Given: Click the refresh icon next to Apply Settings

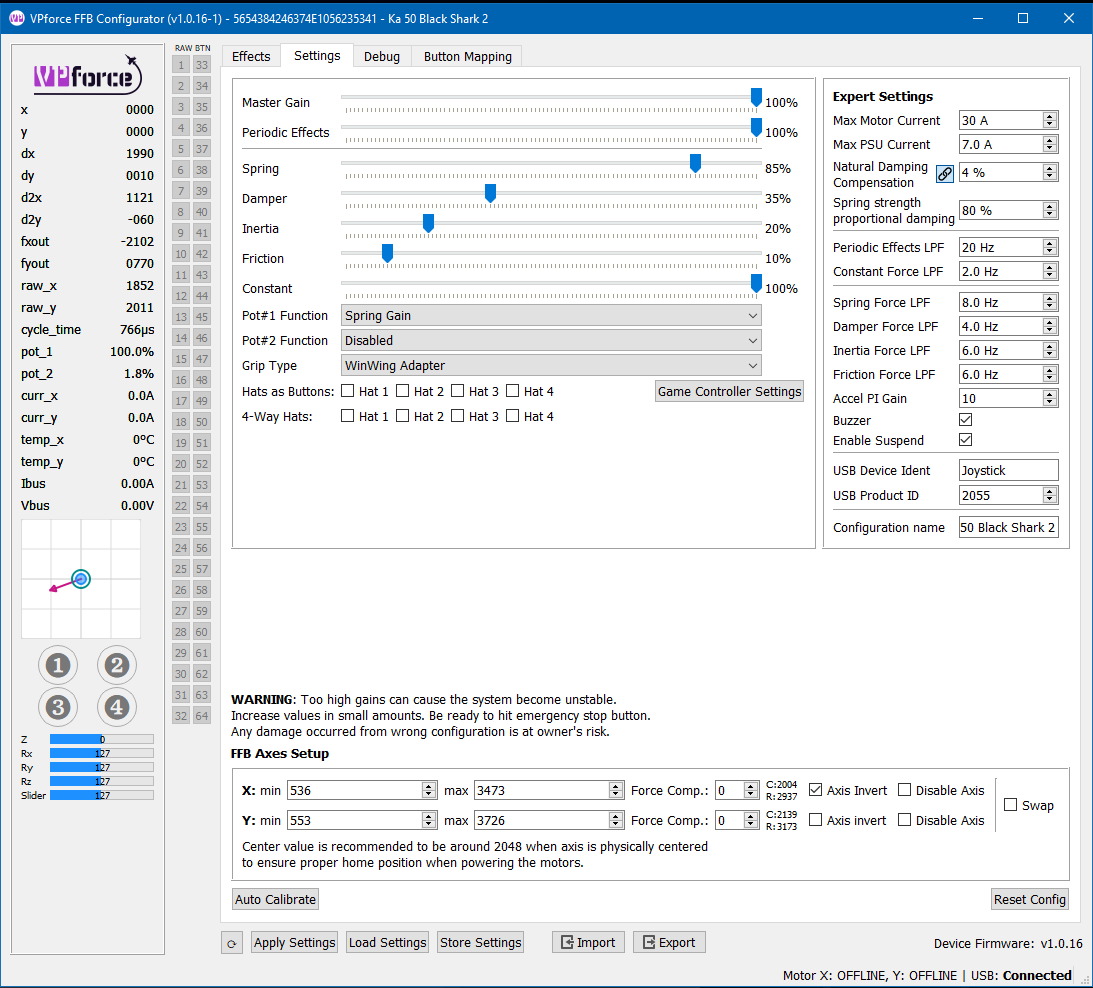Looking at the screenshot, I should tap(232, 943).
